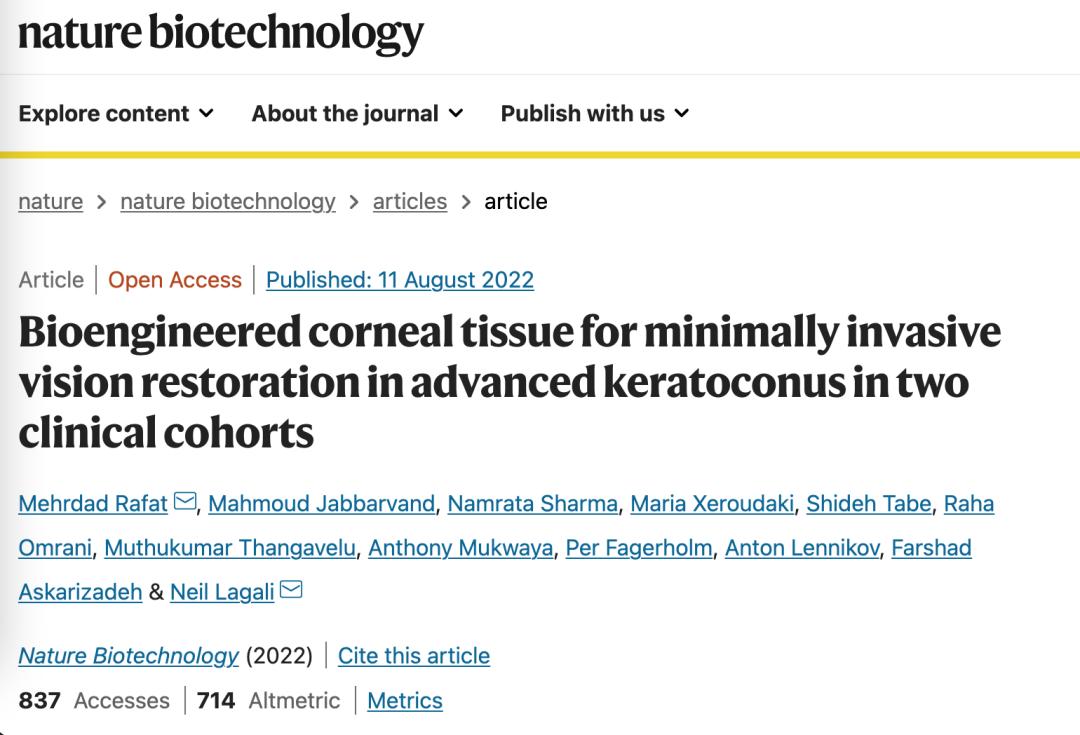Open Nature Biotechnology journal link in citation
Viewport: 1080px width, 735px height.
[x=128, y=655]
